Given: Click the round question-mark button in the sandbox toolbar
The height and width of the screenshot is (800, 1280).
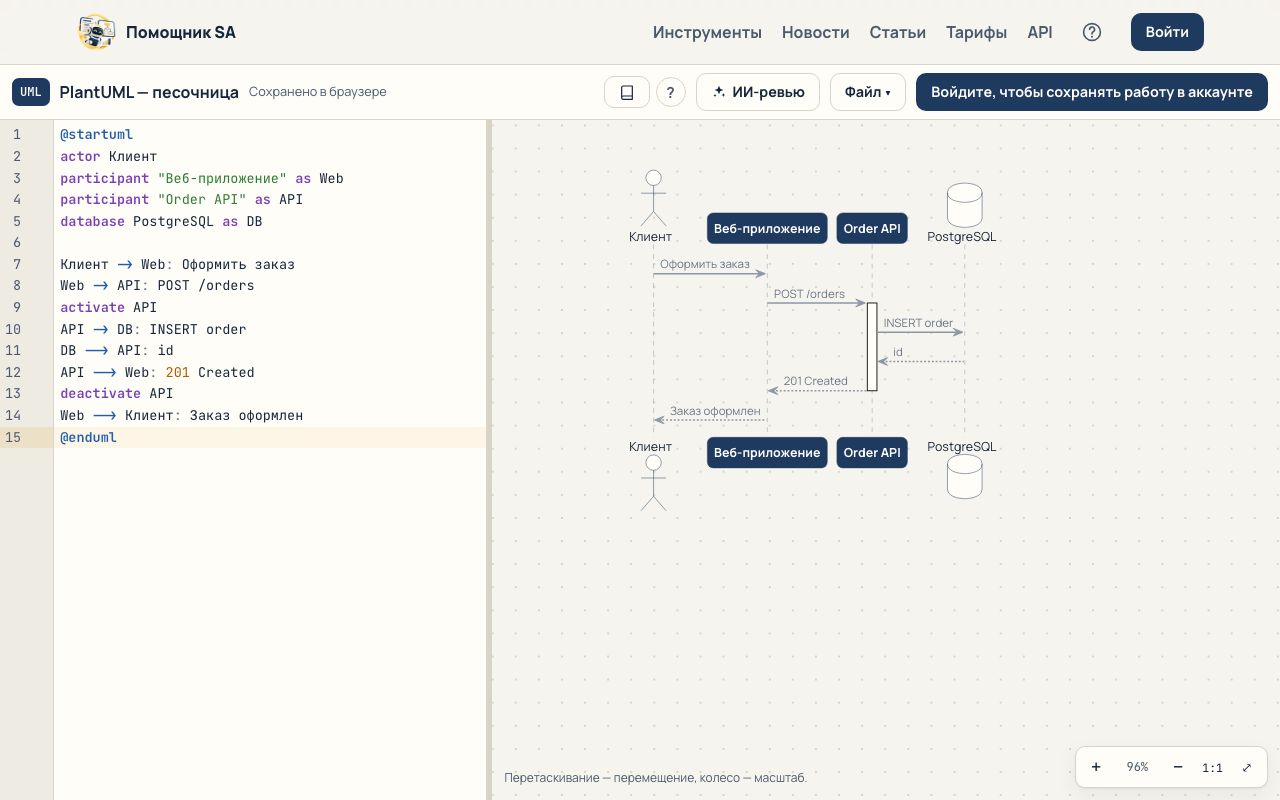Looking at the screenshot, I should coord(670,92).
